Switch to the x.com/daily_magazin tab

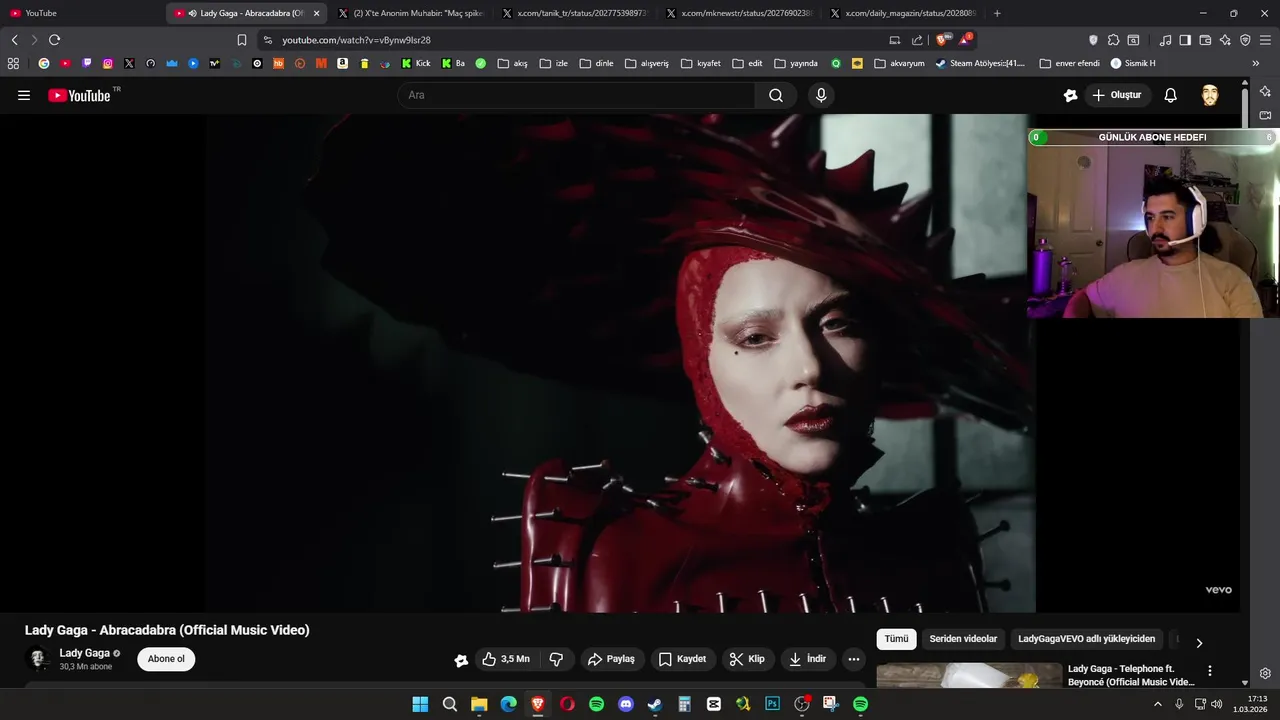click(x=902, y=13)
